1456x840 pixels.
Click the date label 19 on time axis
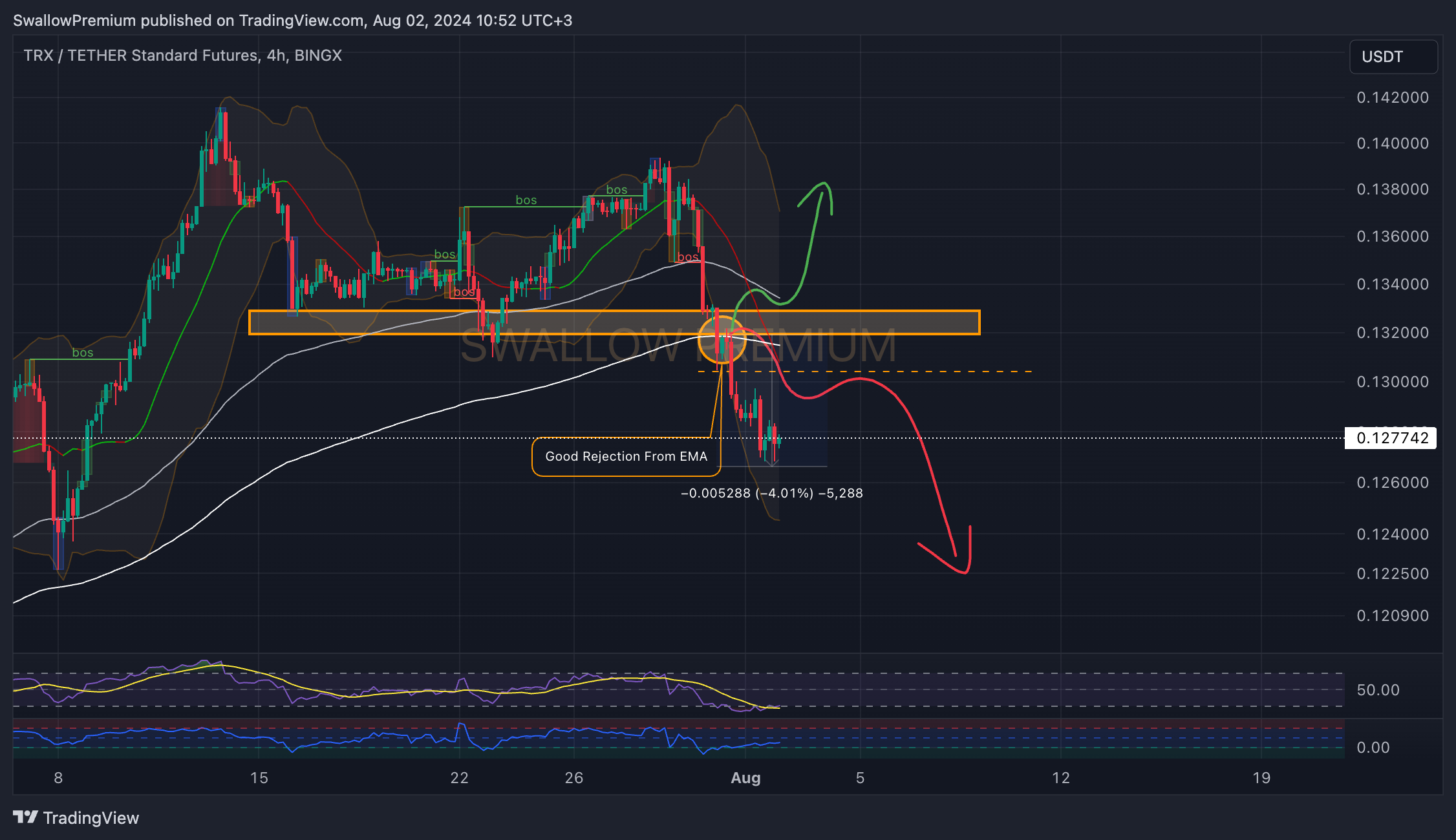pyautogui.click(x=1261, y=778)
